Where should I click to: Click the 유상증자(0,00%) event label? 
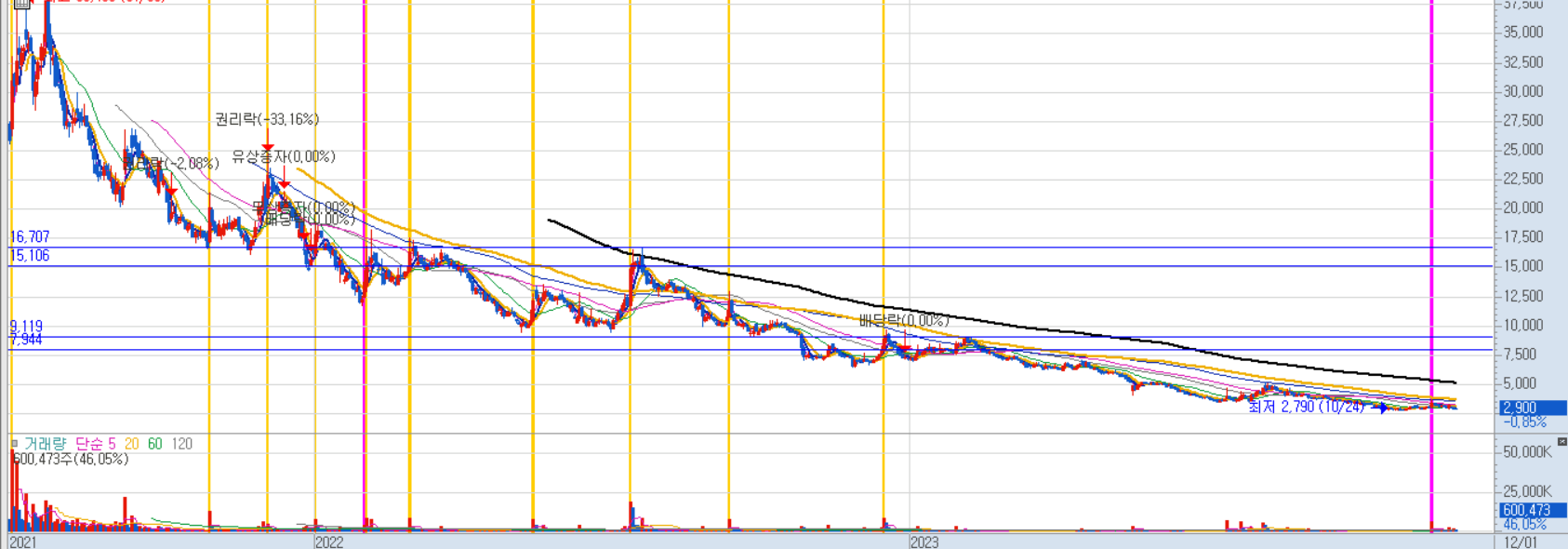tap(284, 156)
